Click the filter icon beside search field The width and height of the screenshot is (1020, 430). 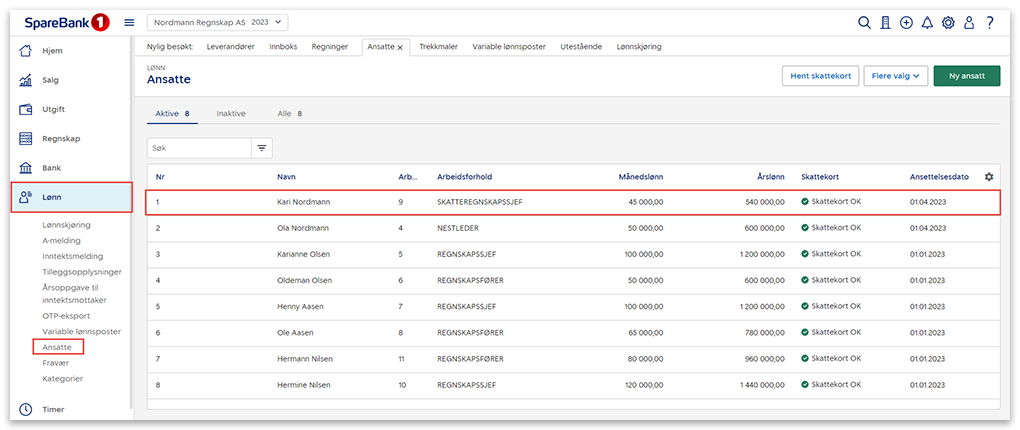tap(262, 148)
